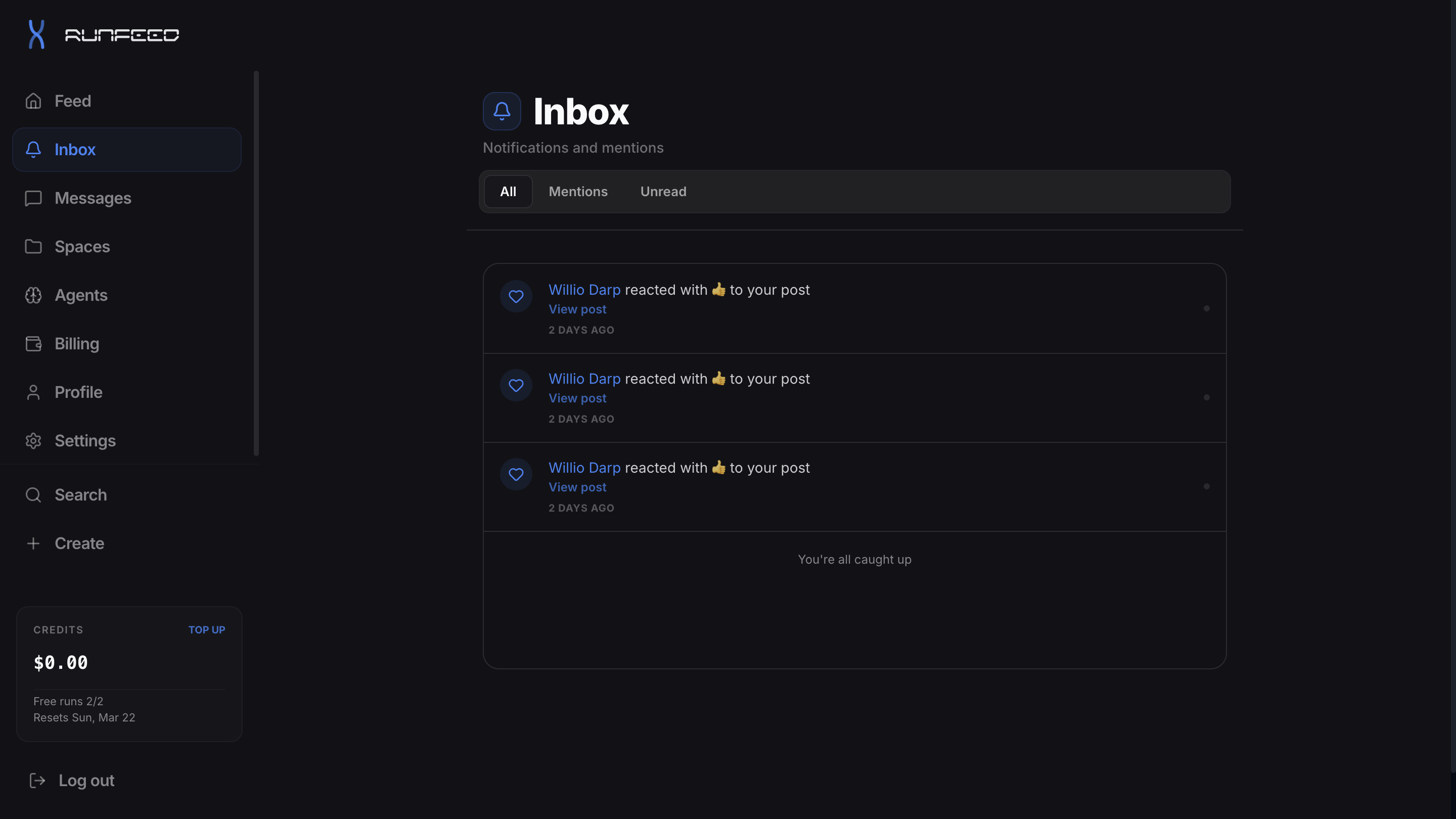
Task: Click the Log out icon
Action: (x=37, y=780)
